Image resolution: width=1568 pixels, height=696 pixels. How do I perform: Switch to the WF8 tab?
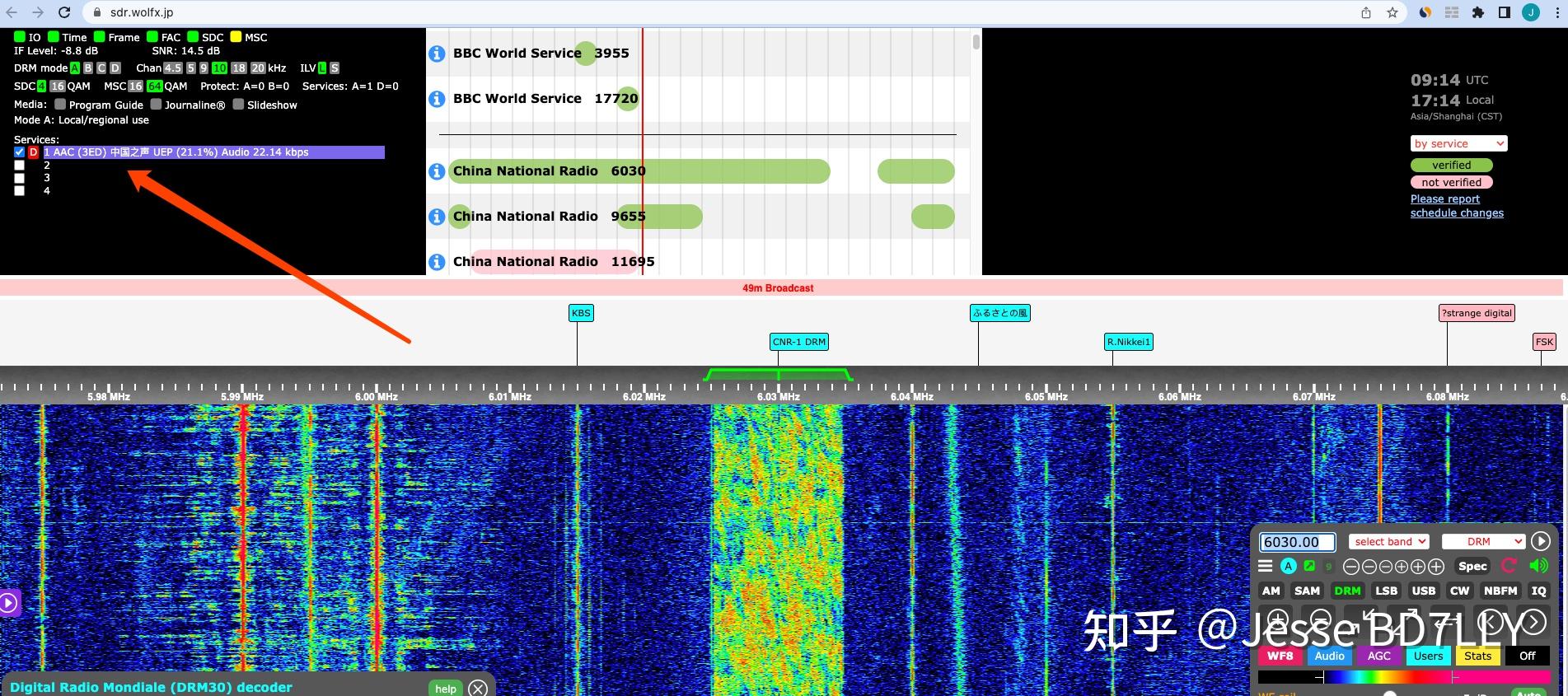[1280, 656]
